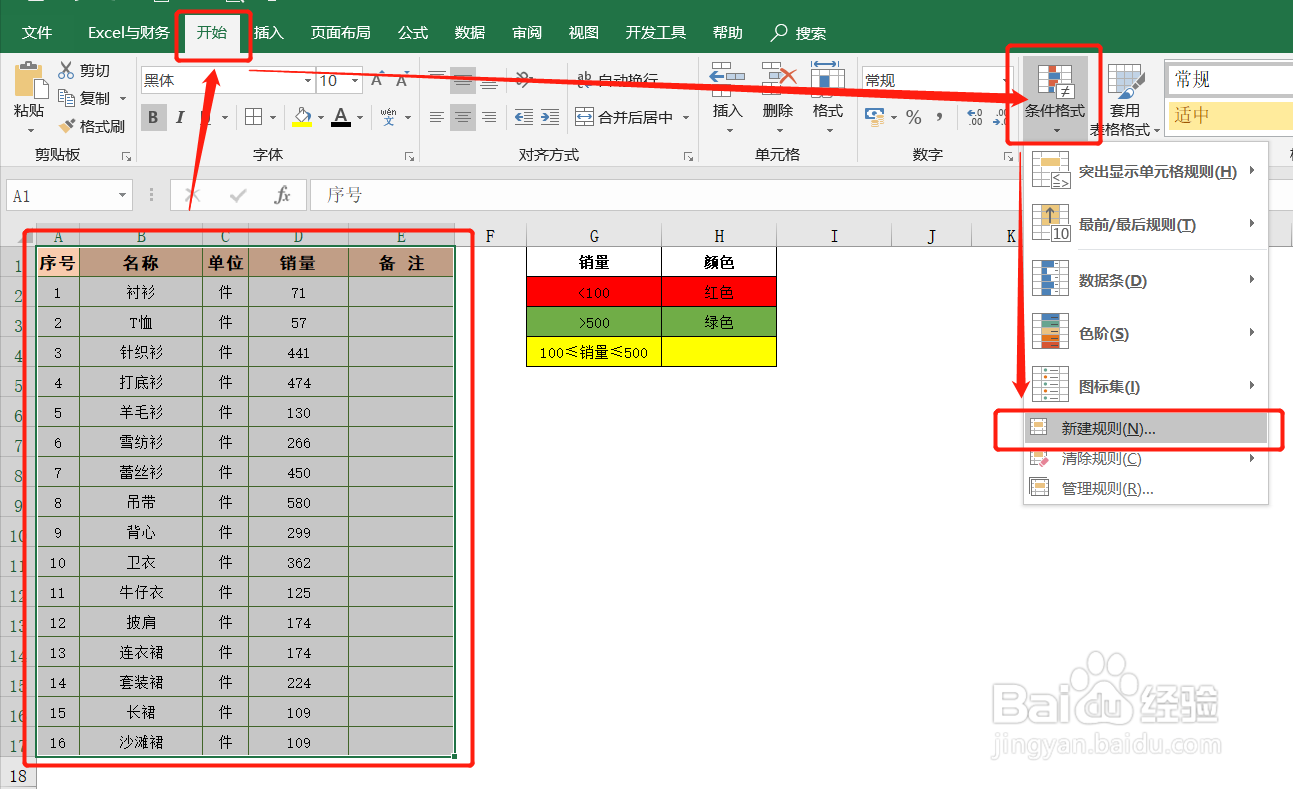Screen dimensions: 1293x789
Task: Open the Number group dialog launcher
Action: [1009, 157]
